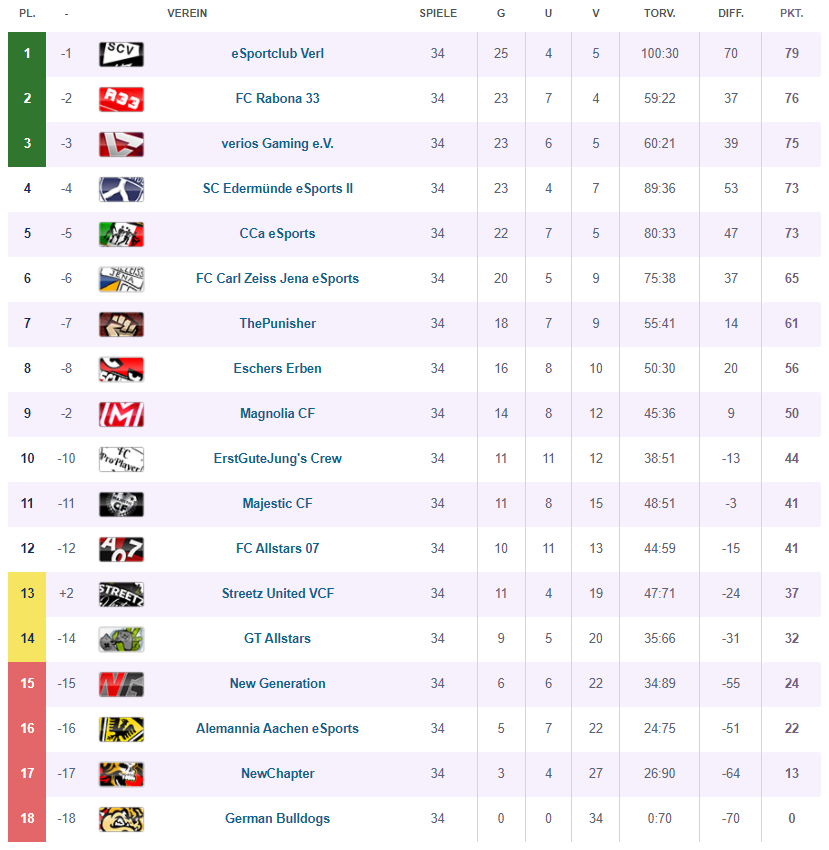Screen dimensions: 829x850
Task: Go to Eschers Erben team page
Action: coord(278,369)
